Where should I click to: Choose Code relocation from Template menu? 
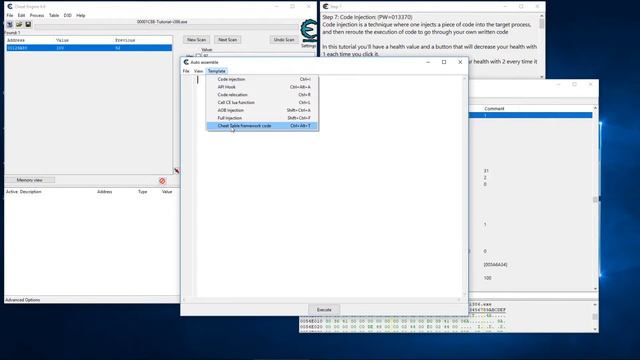pyautogui.click(x=262, y=95)
